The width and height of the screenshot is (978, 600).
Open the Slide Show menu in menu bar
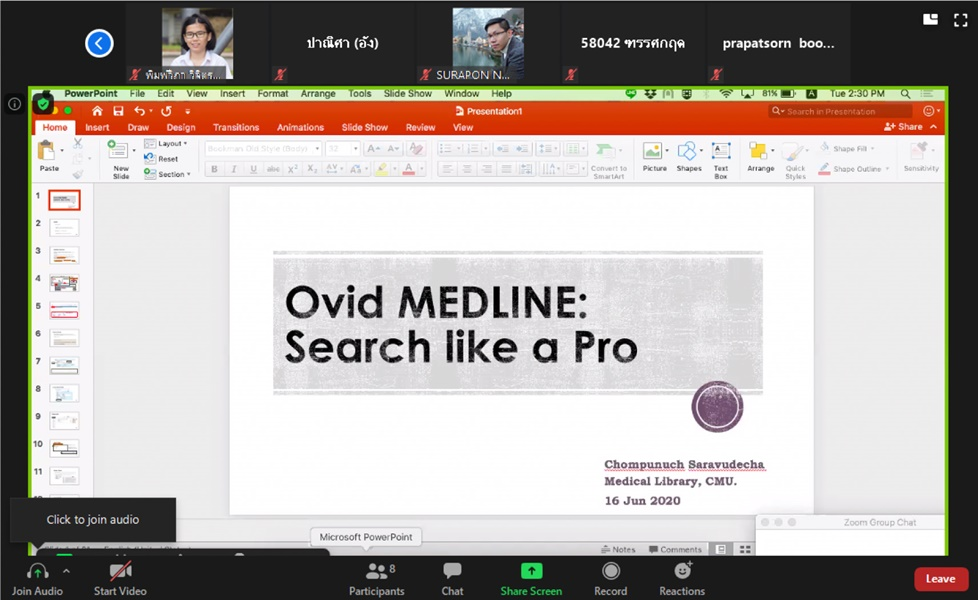tap(408, 94)
